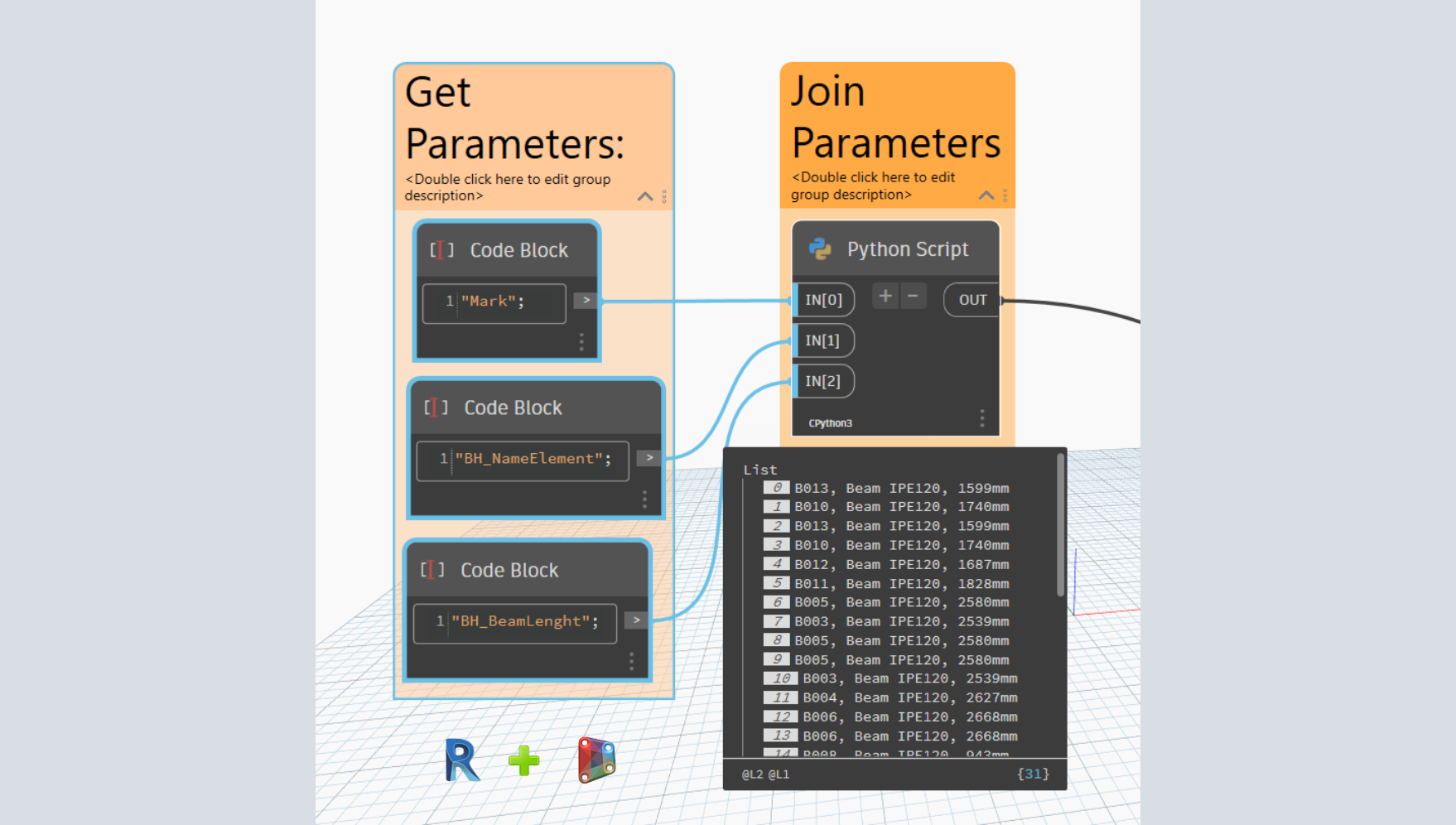
Task: Click the Python logo icon on the script node
Action: coord(820,249)
